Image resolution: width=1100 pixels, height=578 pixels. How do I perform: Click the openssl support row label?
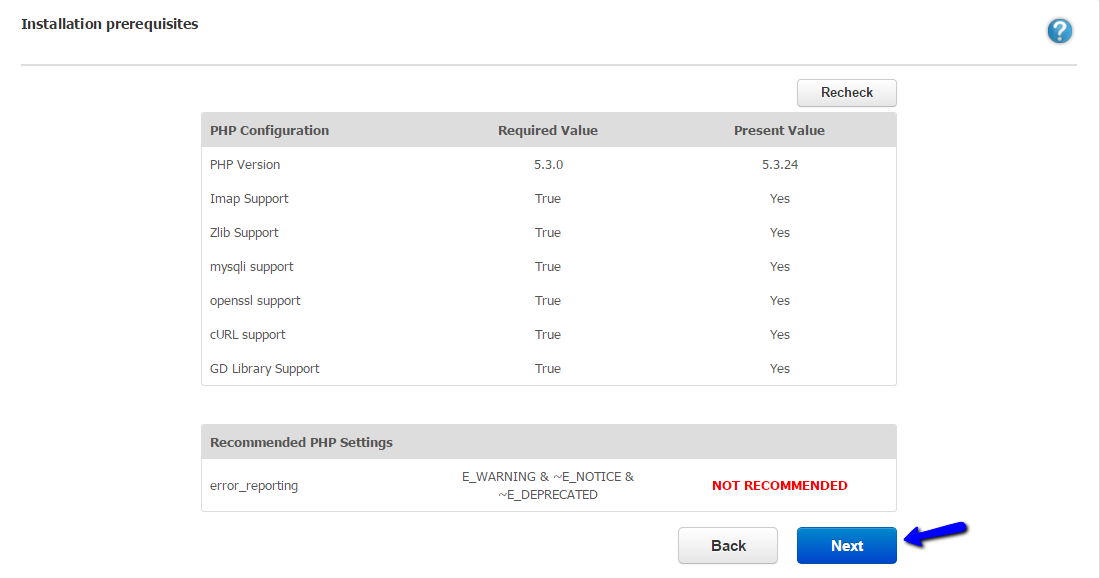coord(255,300)
